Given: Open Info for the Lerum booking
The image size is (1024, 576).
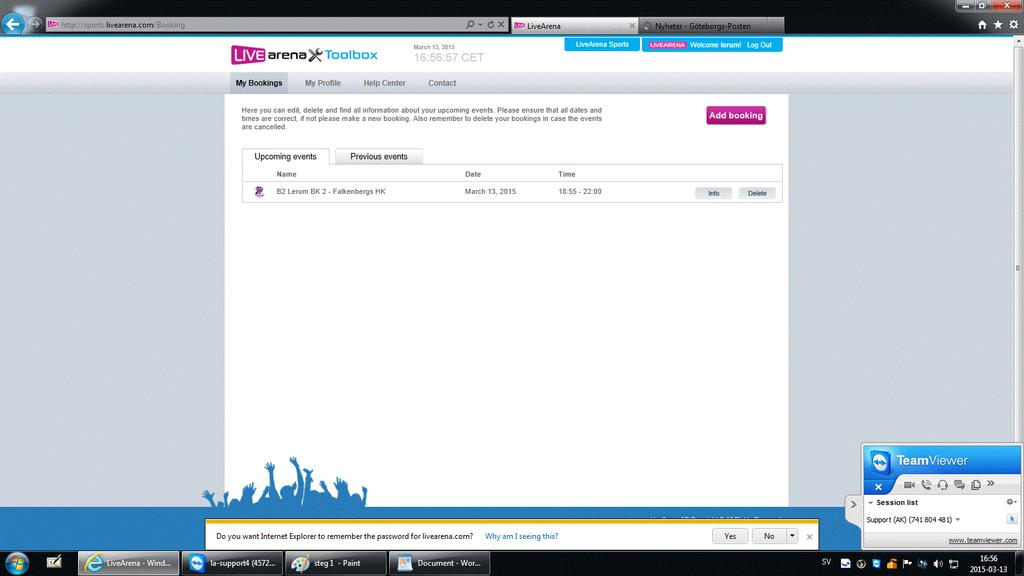Looking at the screenshot, I should pos(713,193).
